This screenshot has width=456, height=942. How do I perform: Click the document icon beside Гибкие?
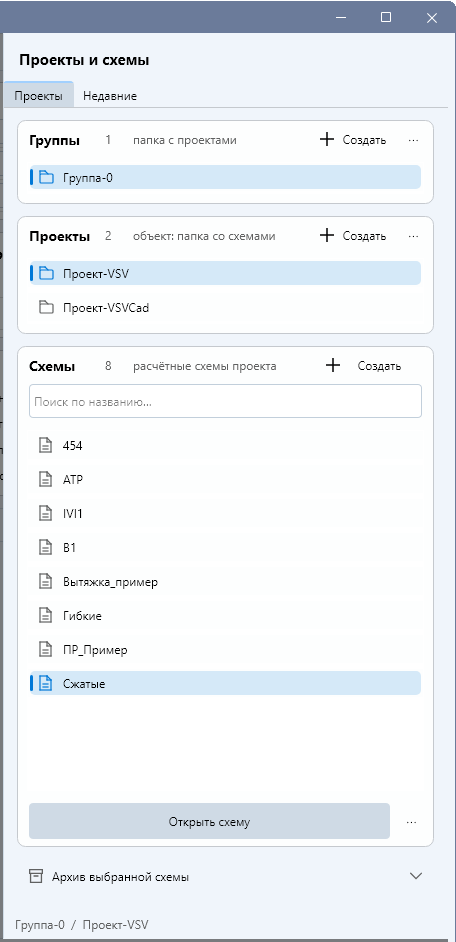46,615
